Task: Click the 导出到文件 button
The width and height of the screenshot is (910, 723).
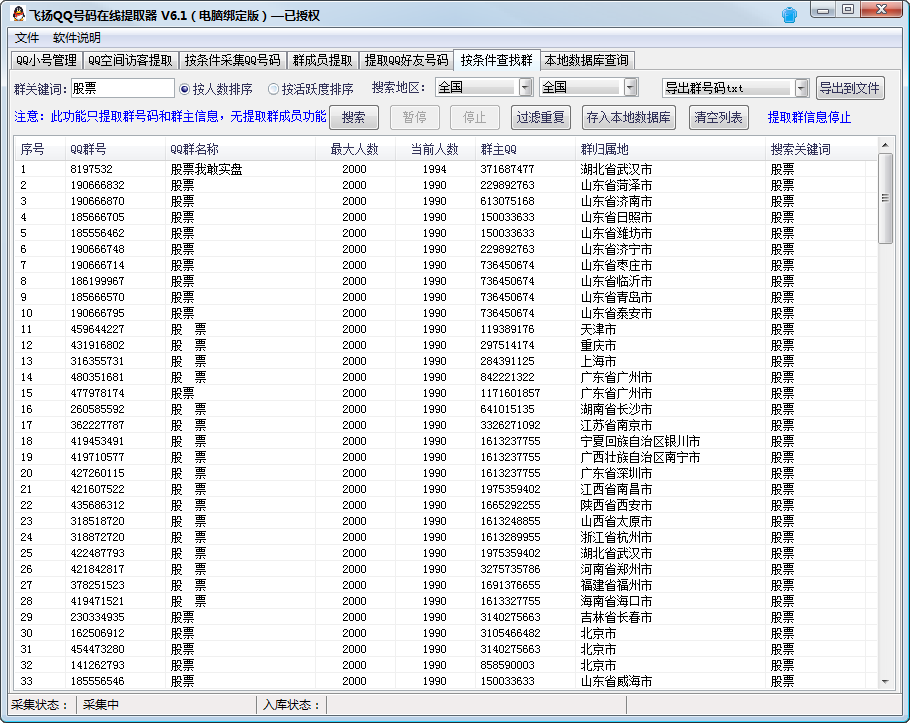Action: 850,88
